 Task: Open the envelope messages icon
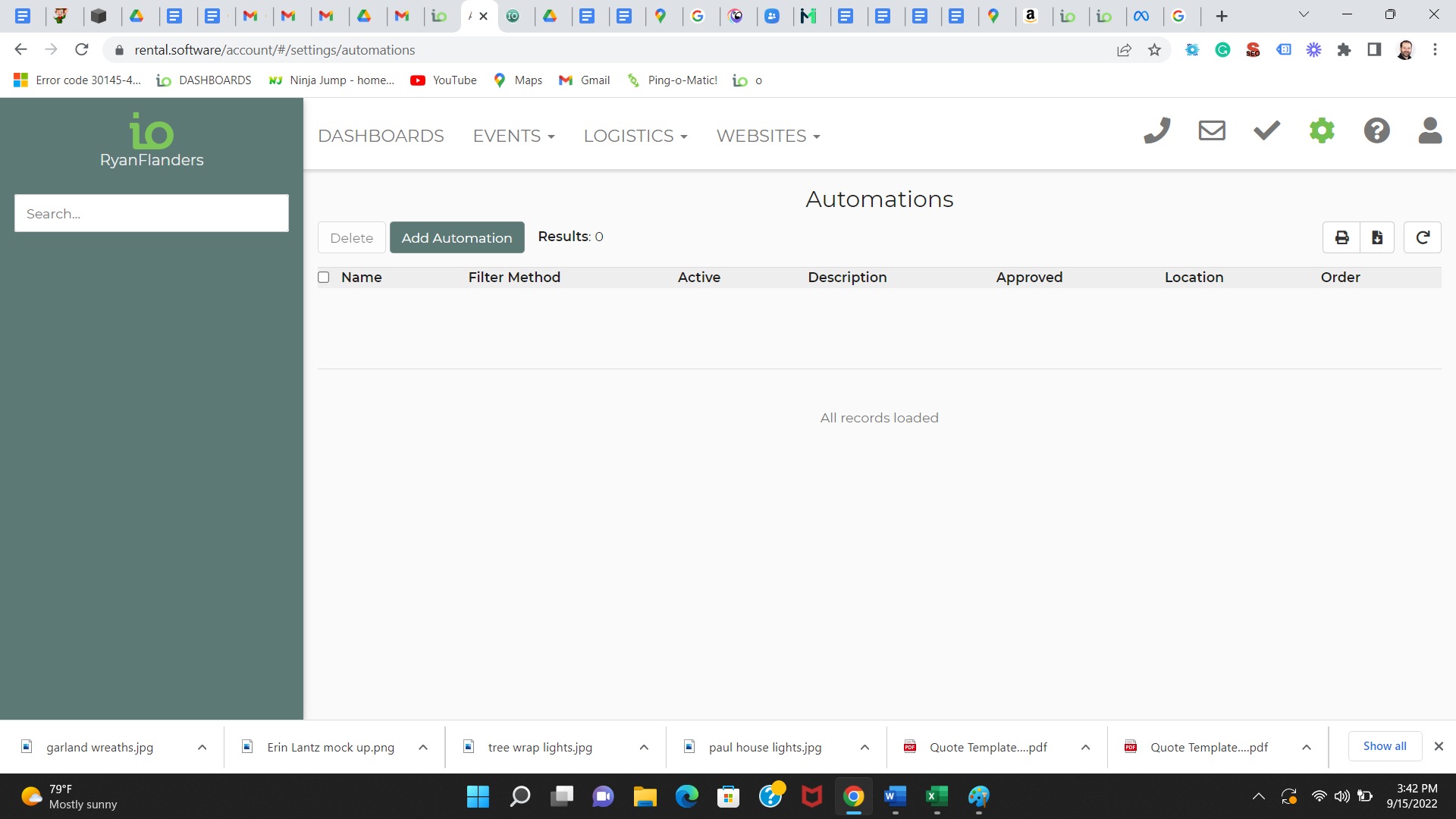coord(1212,131)
